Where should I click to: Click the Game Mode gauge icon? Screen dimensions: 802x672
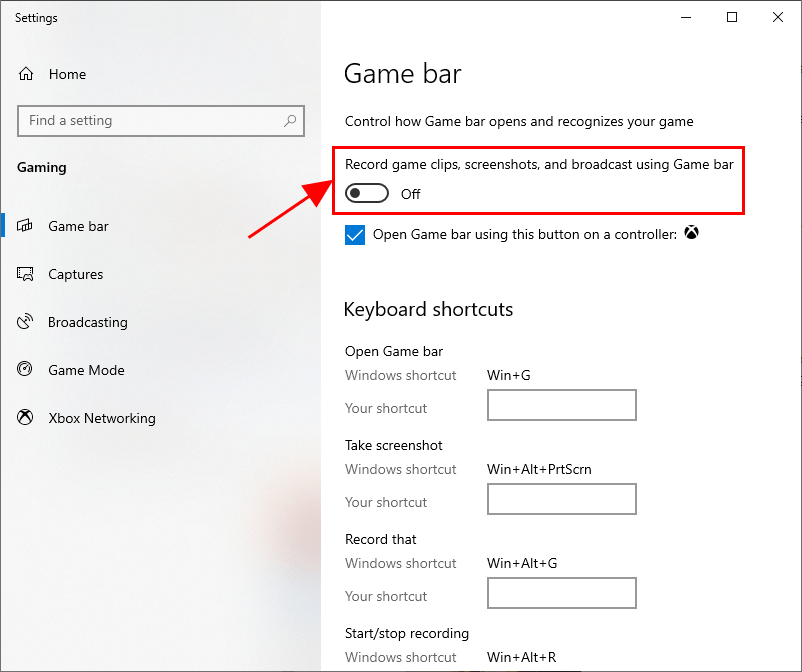coord(25,369)
